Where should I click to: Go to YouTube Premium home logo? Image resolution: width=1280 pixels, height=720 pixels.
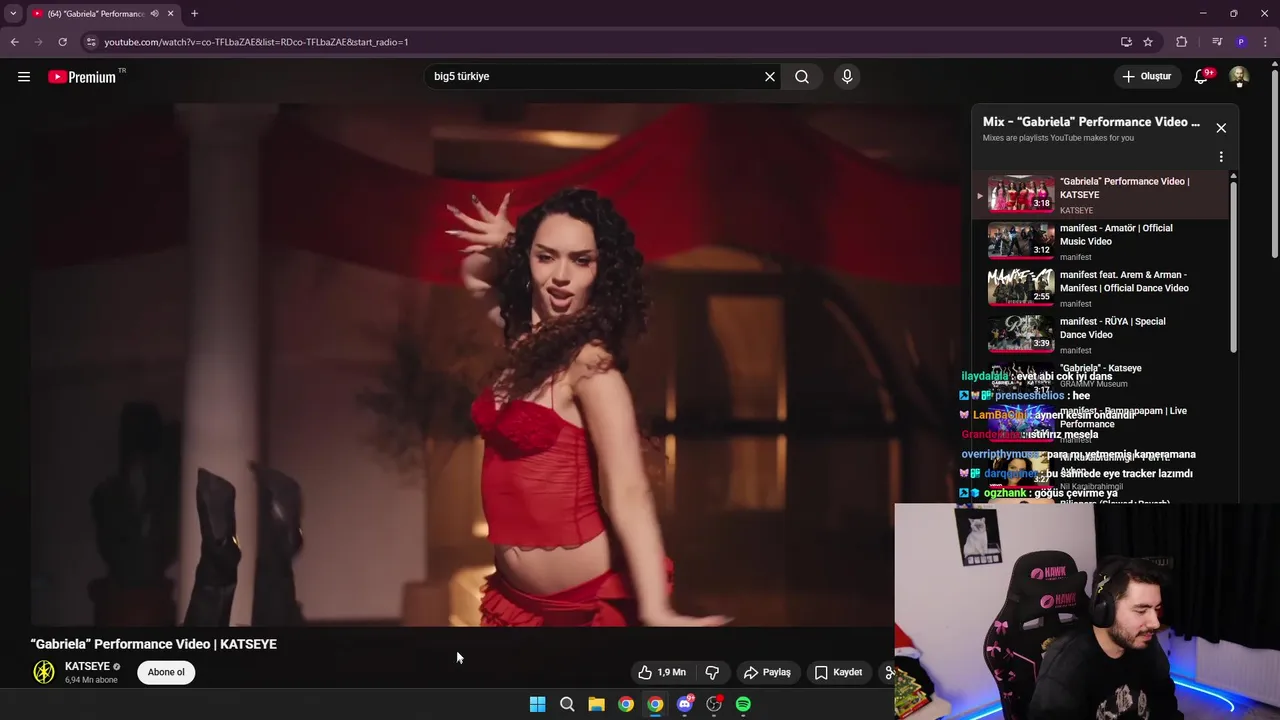(x=83, y=77)
